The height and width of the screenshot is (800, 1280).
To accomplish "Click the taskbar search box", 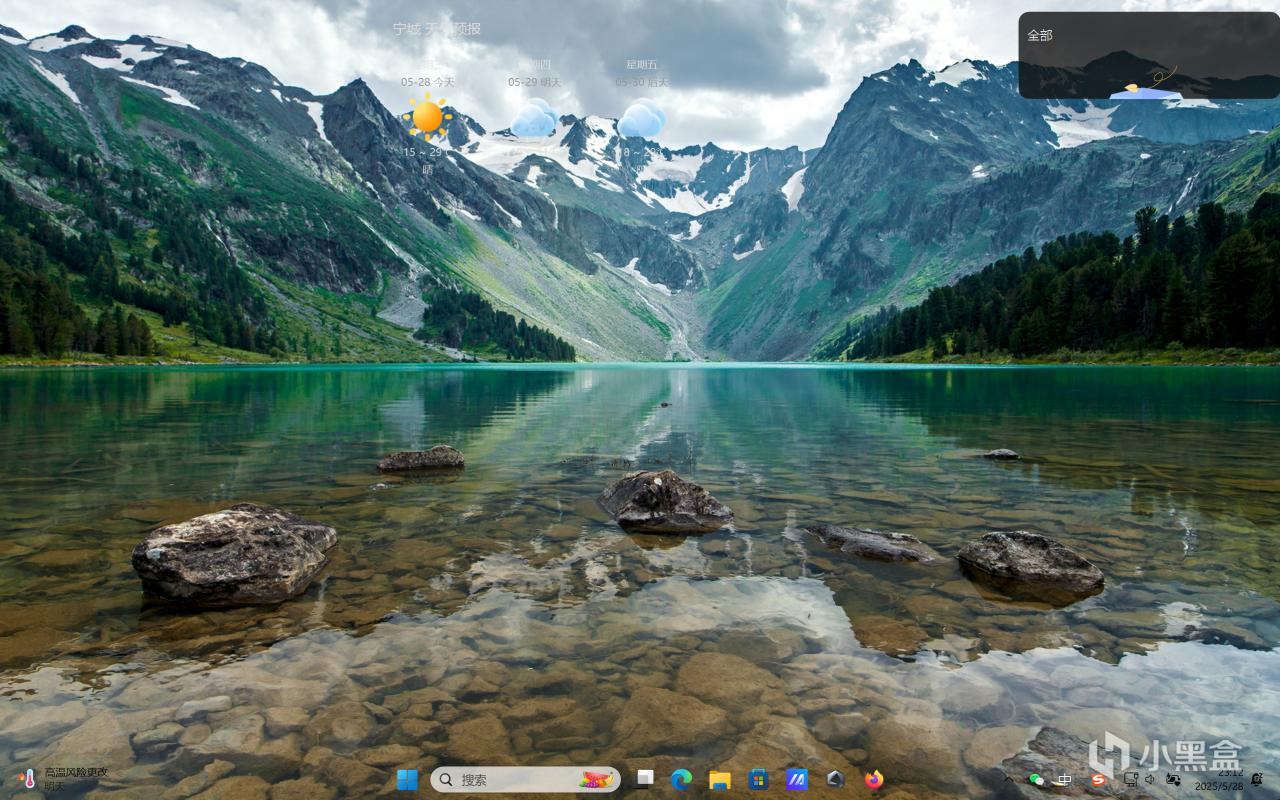I will (x=525, y=780).
